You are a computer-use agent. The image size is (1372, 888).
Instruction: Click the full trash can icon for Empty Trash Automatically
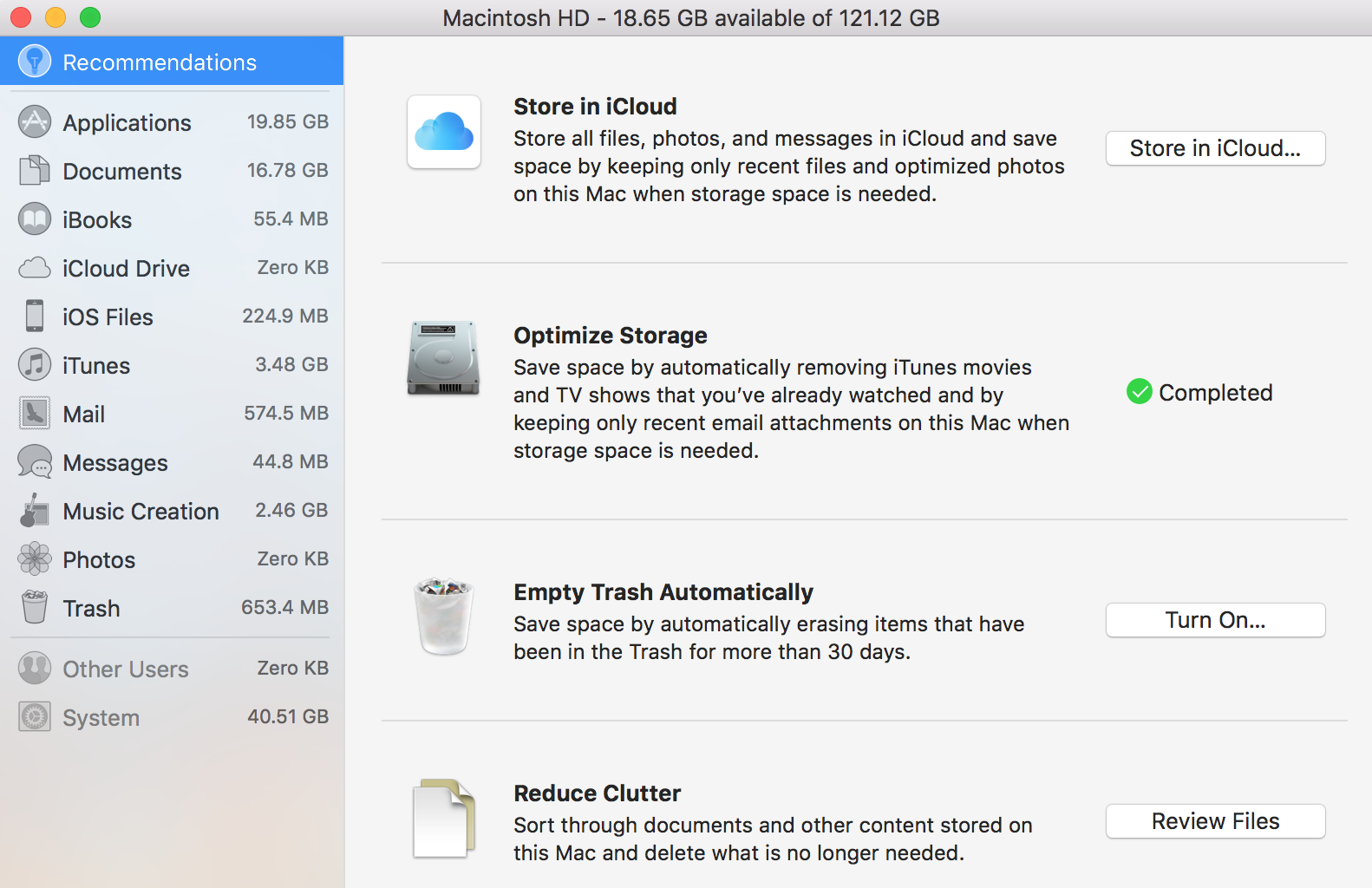tap(444, 616)
